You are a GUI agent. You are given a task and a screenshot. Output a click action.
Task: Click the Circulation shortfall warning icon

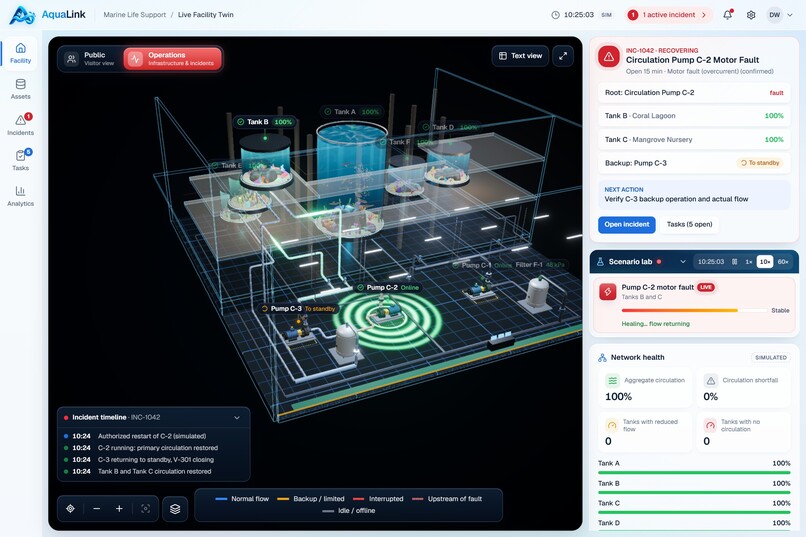point(711,381)
